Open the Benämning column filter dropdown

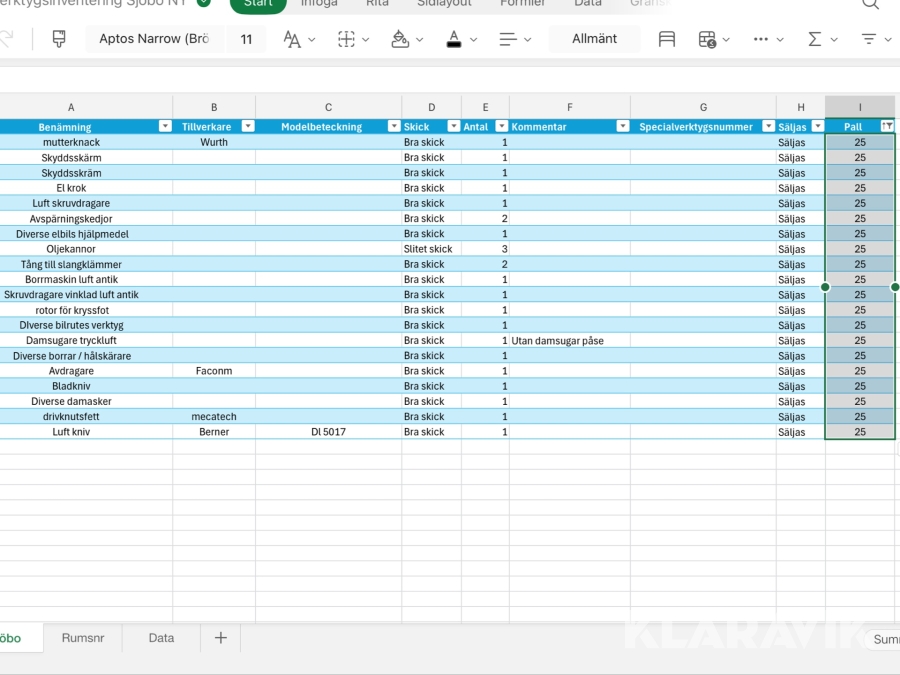(165, 127)
